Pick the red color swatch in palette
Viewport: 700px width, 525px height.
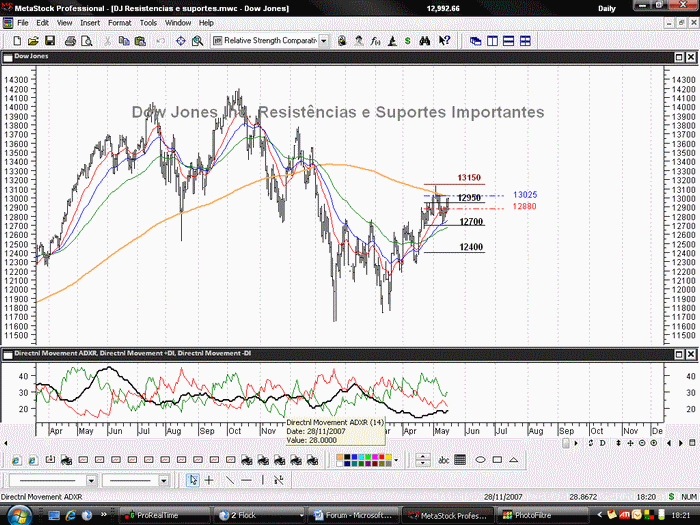tap(381, 457)
